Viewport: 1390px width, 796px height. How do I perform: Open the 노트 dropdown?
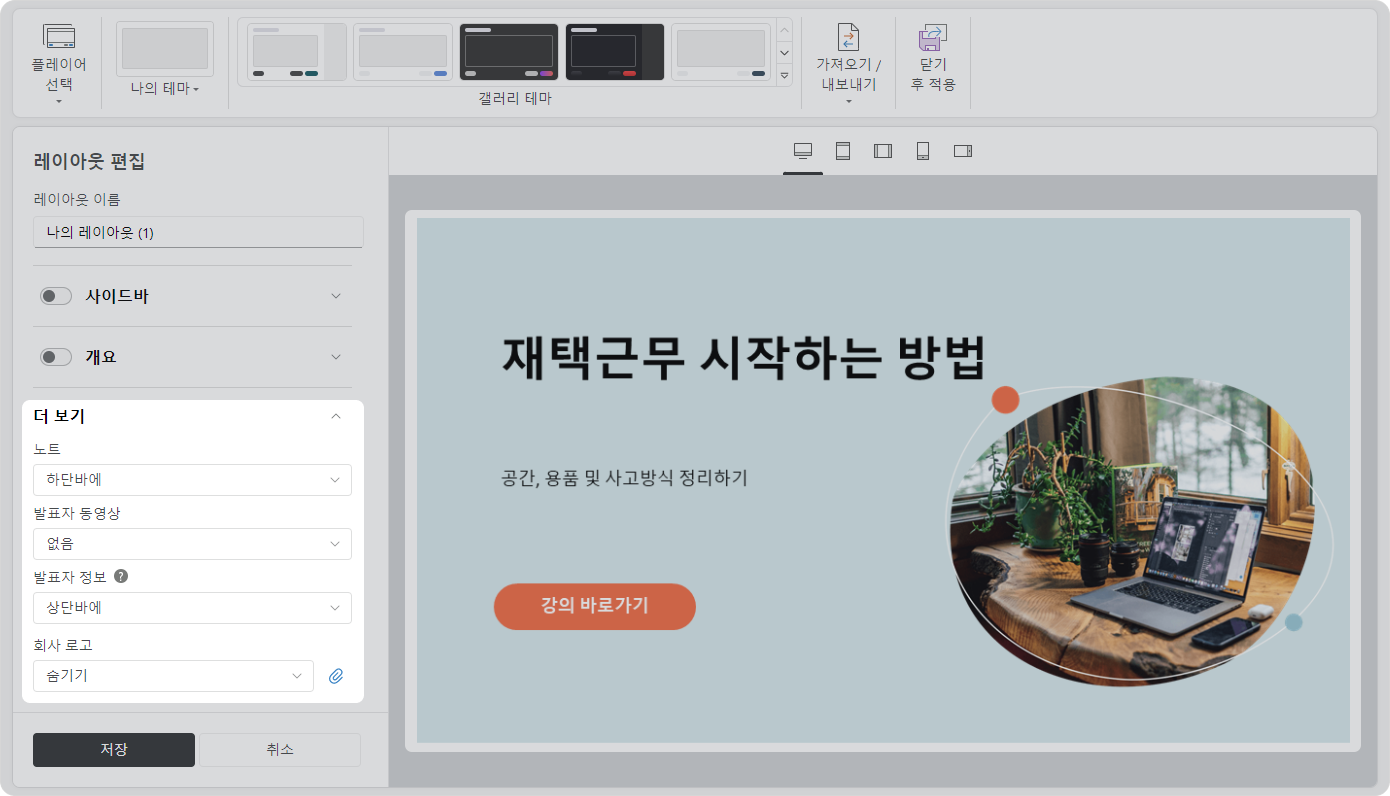point(192,480)
